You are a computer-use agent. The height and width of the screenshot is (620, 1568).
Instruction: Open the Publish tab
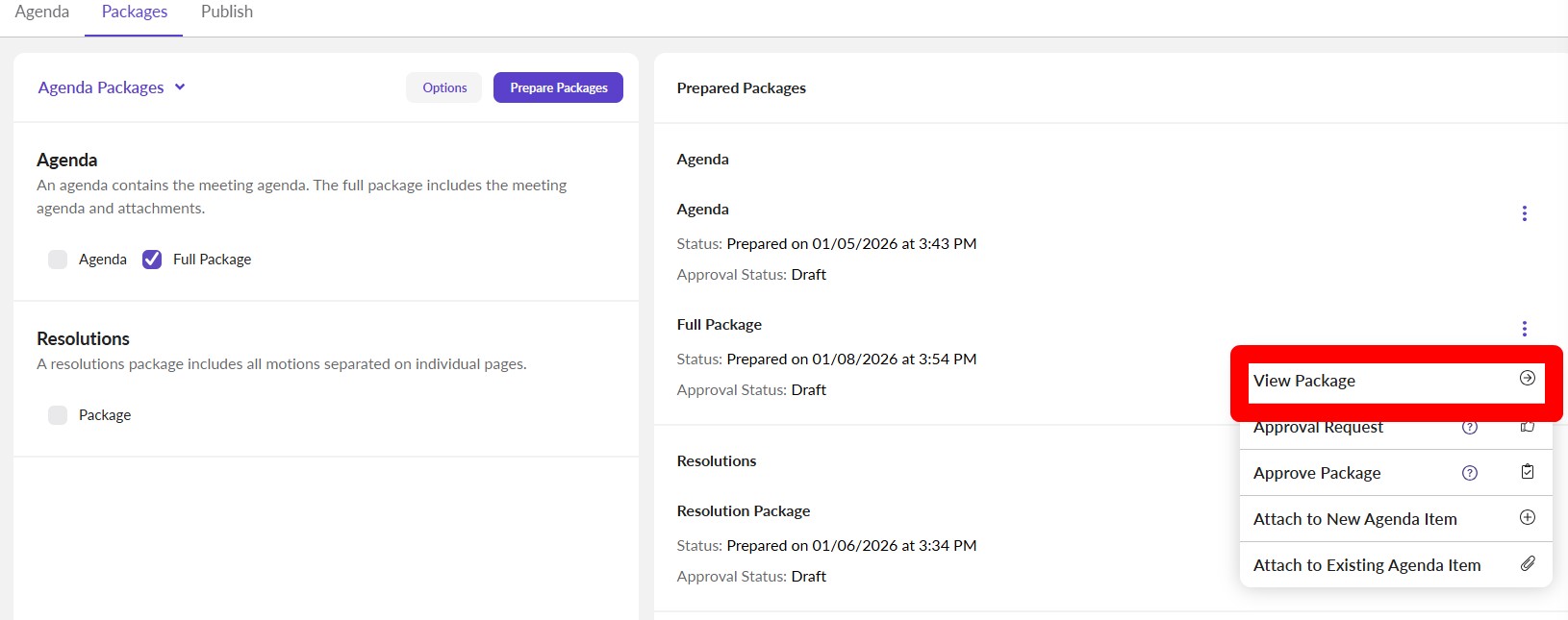coord(227,12)
